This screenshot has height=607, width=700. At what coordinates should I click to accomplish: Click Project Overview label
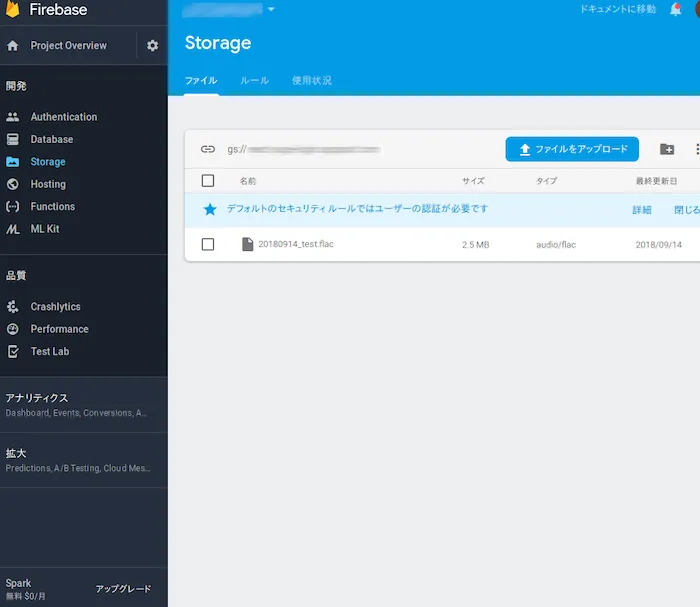click(69, 46)
